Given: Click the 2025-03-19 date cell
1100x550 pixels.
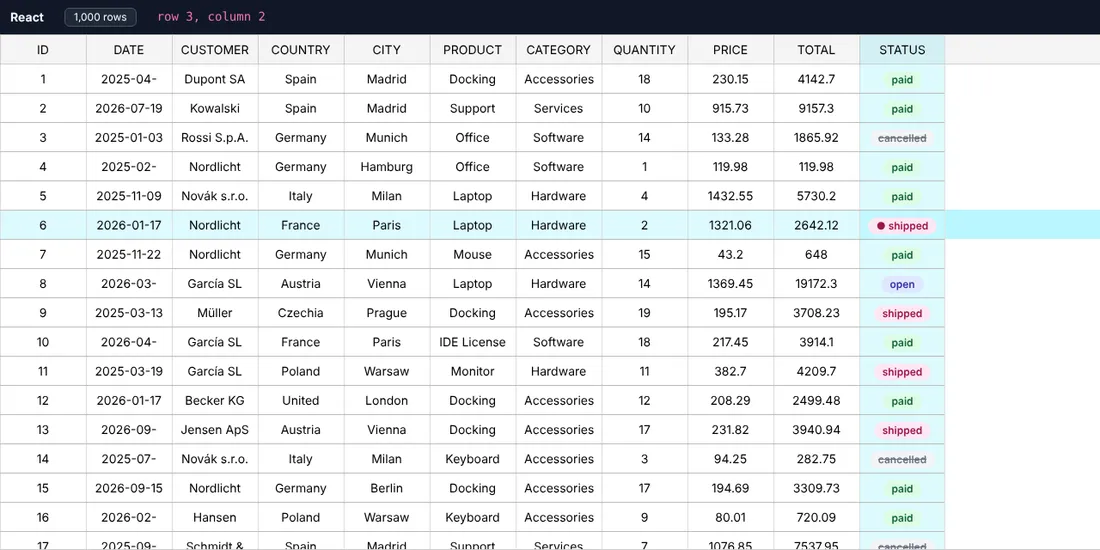Looking at the screenshot, I should click(129, 372).
